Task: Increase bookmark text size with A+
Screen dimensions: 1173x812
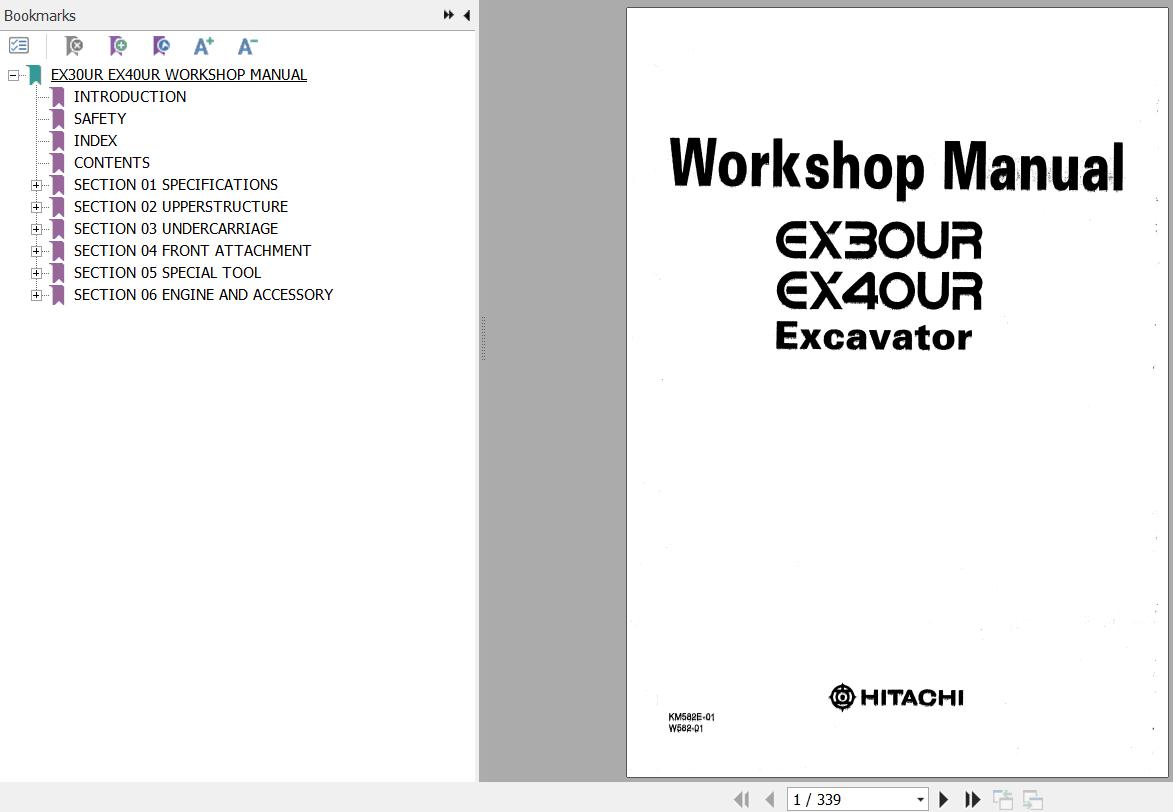Action: pyautogui.click(x=203, y=46)
